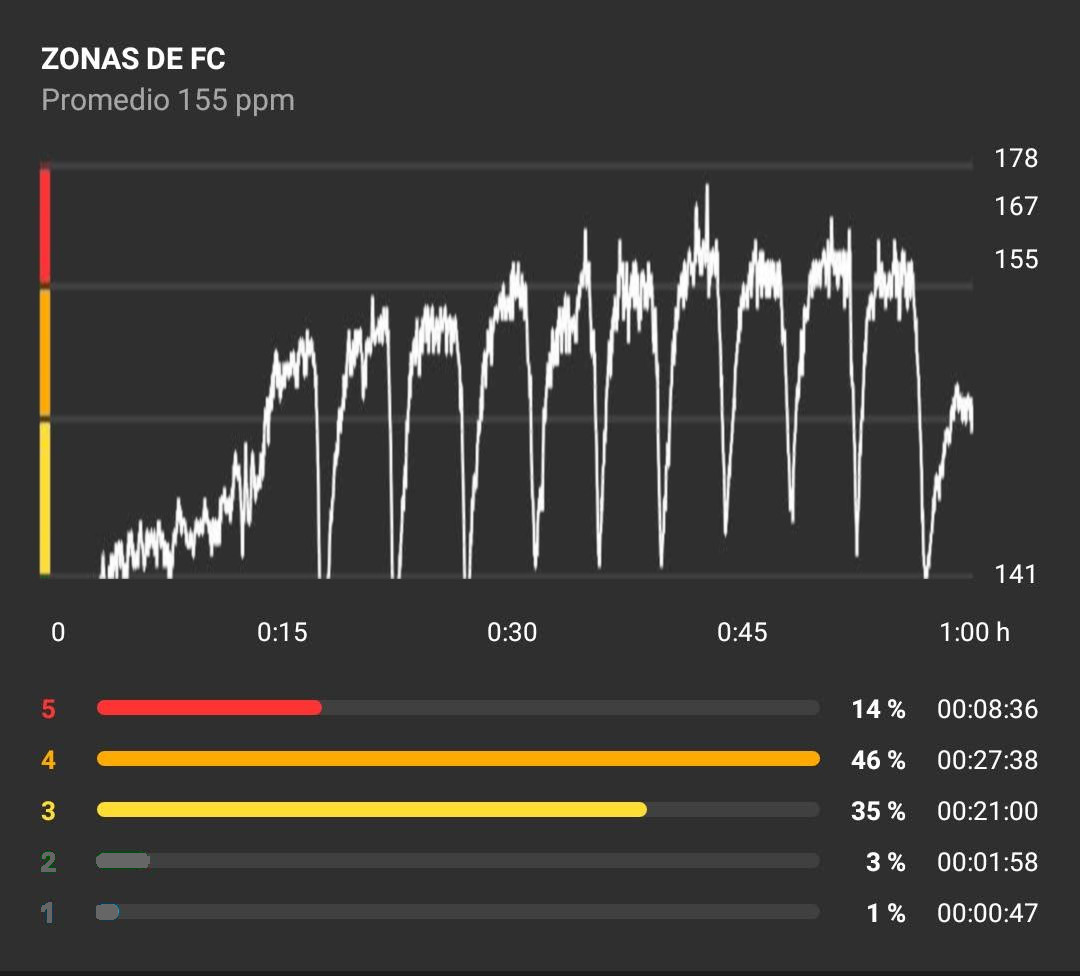Image resolution: width=1080 pixels, height=976 pixels.
Task: Click the yellow zone 3 bar
Action: [372, 809]
